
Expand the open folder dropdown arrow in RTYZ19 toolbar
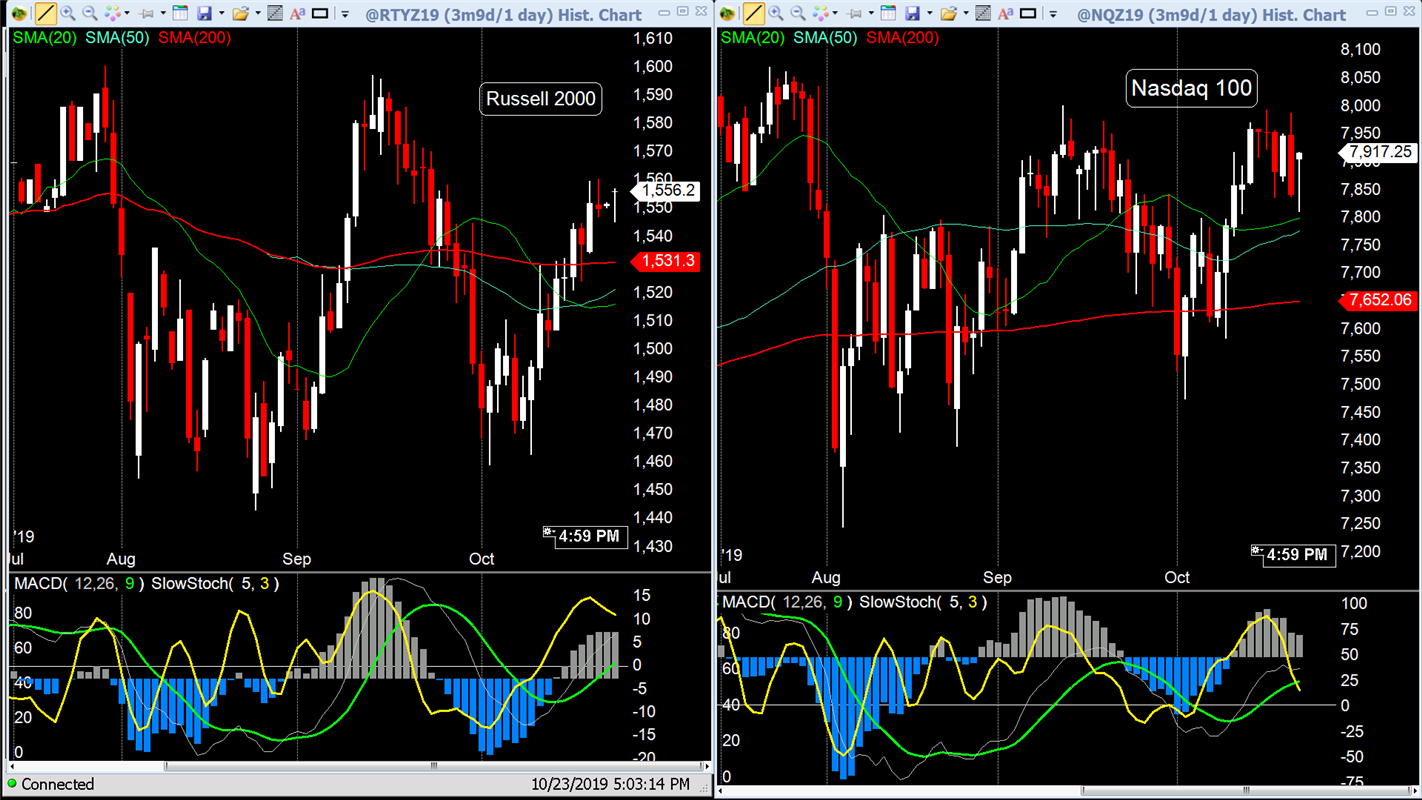[258, 13]
